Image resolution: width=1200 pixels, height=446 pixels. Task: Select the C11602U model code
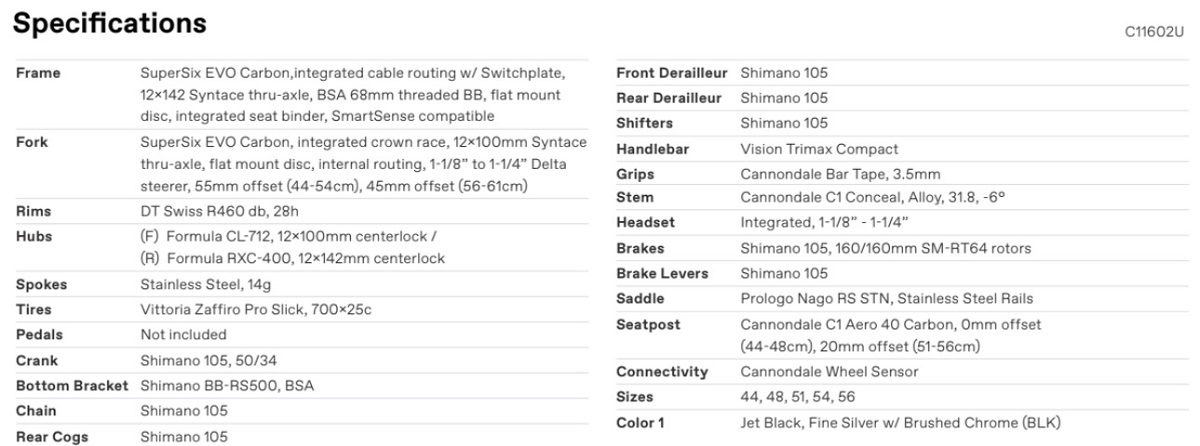1155,32
